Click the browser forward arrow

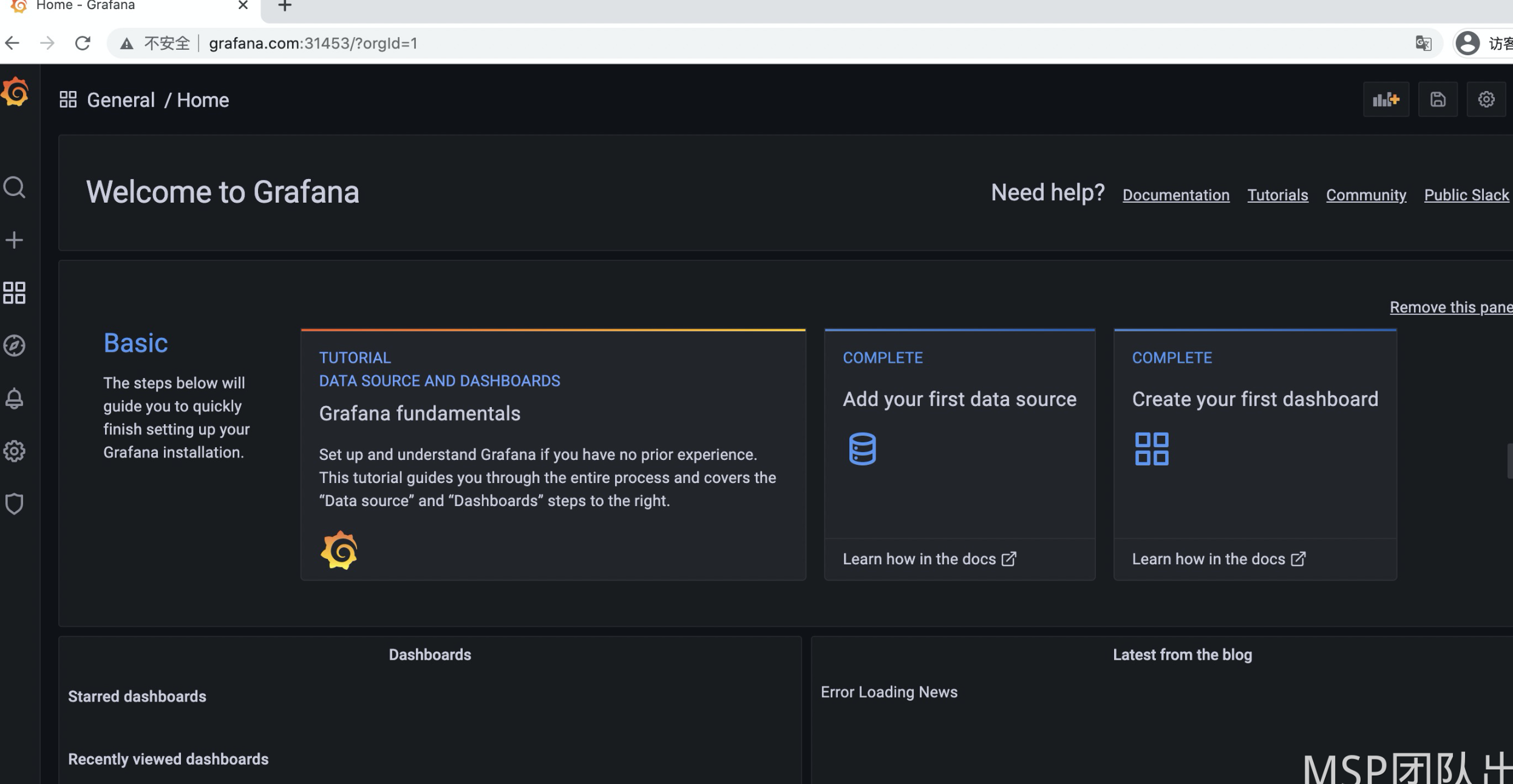[47, 43]
